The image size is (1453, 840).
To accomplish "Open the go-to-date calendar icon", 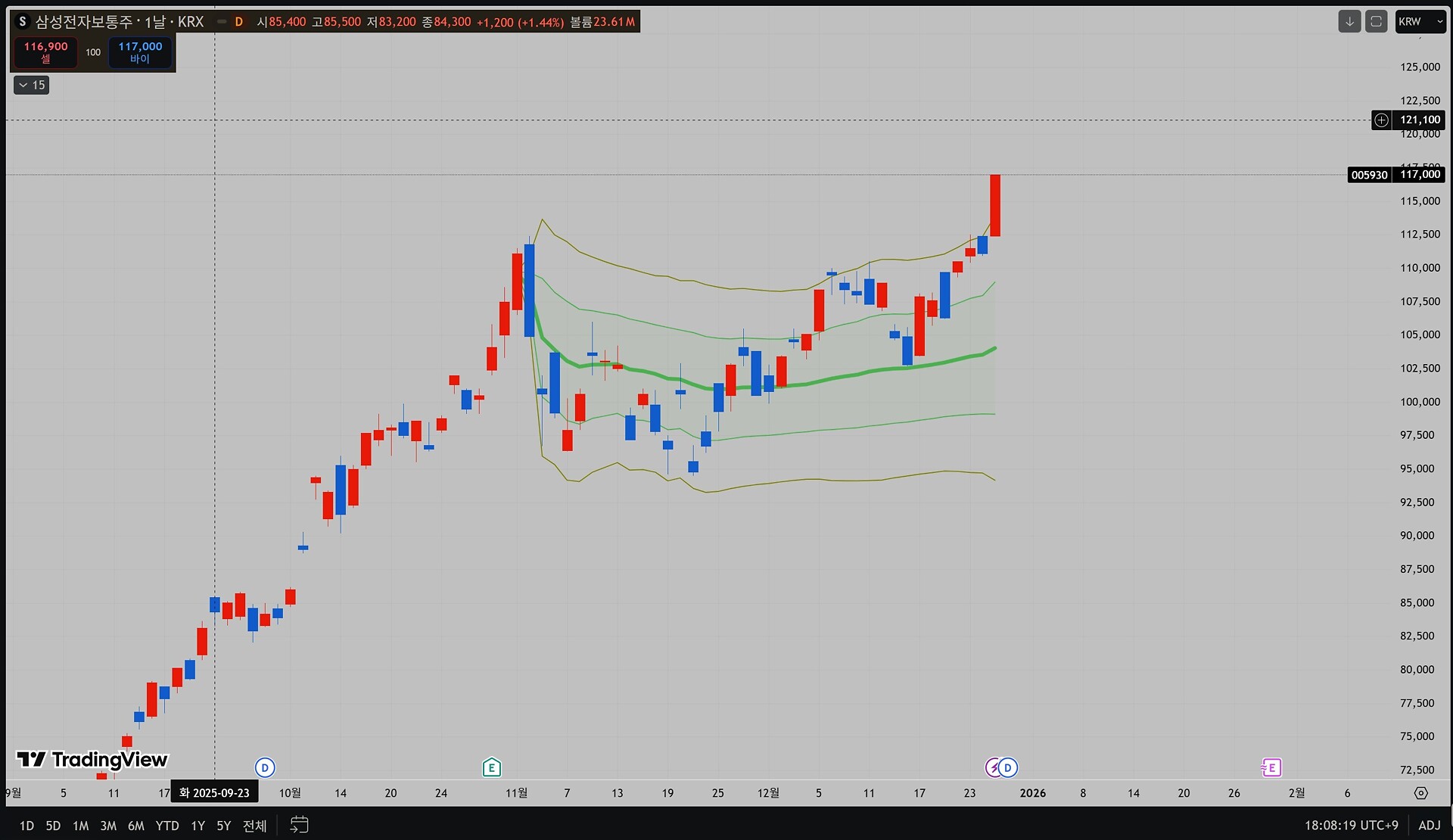I will point(299,825).
